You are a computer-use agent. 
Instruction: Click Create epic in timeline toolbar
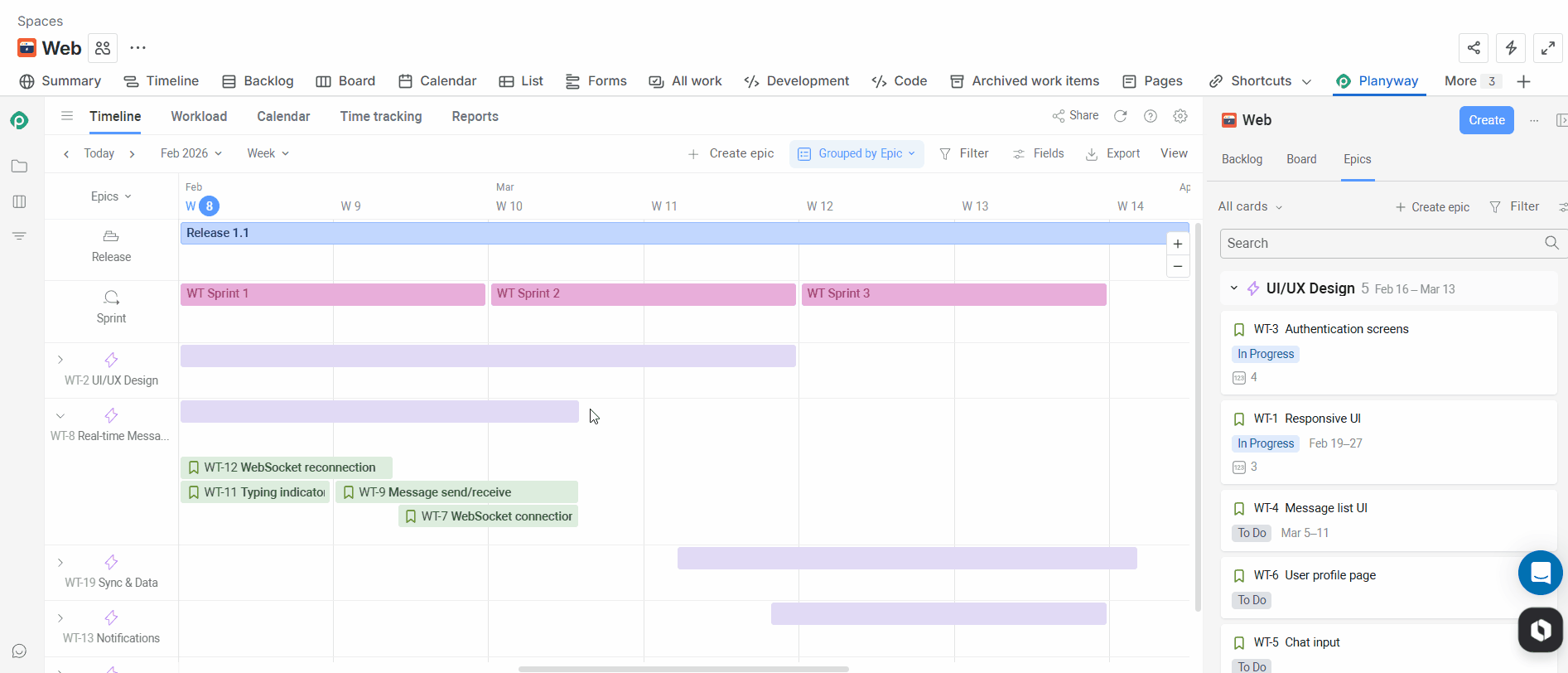731,153
